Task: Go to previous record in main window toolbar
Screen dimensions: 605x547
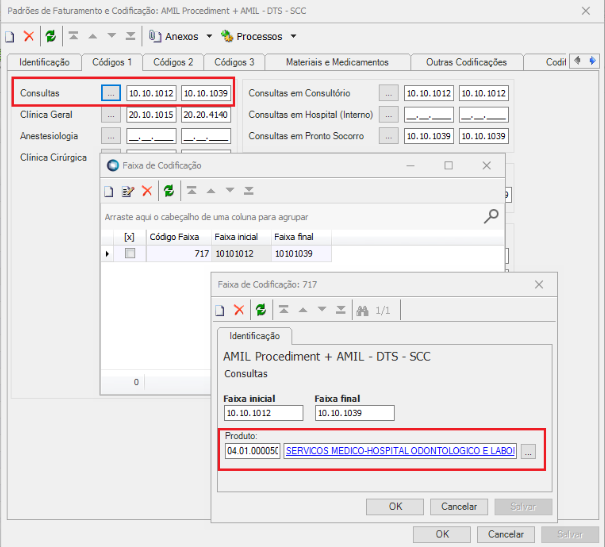Action: (93, 36)
